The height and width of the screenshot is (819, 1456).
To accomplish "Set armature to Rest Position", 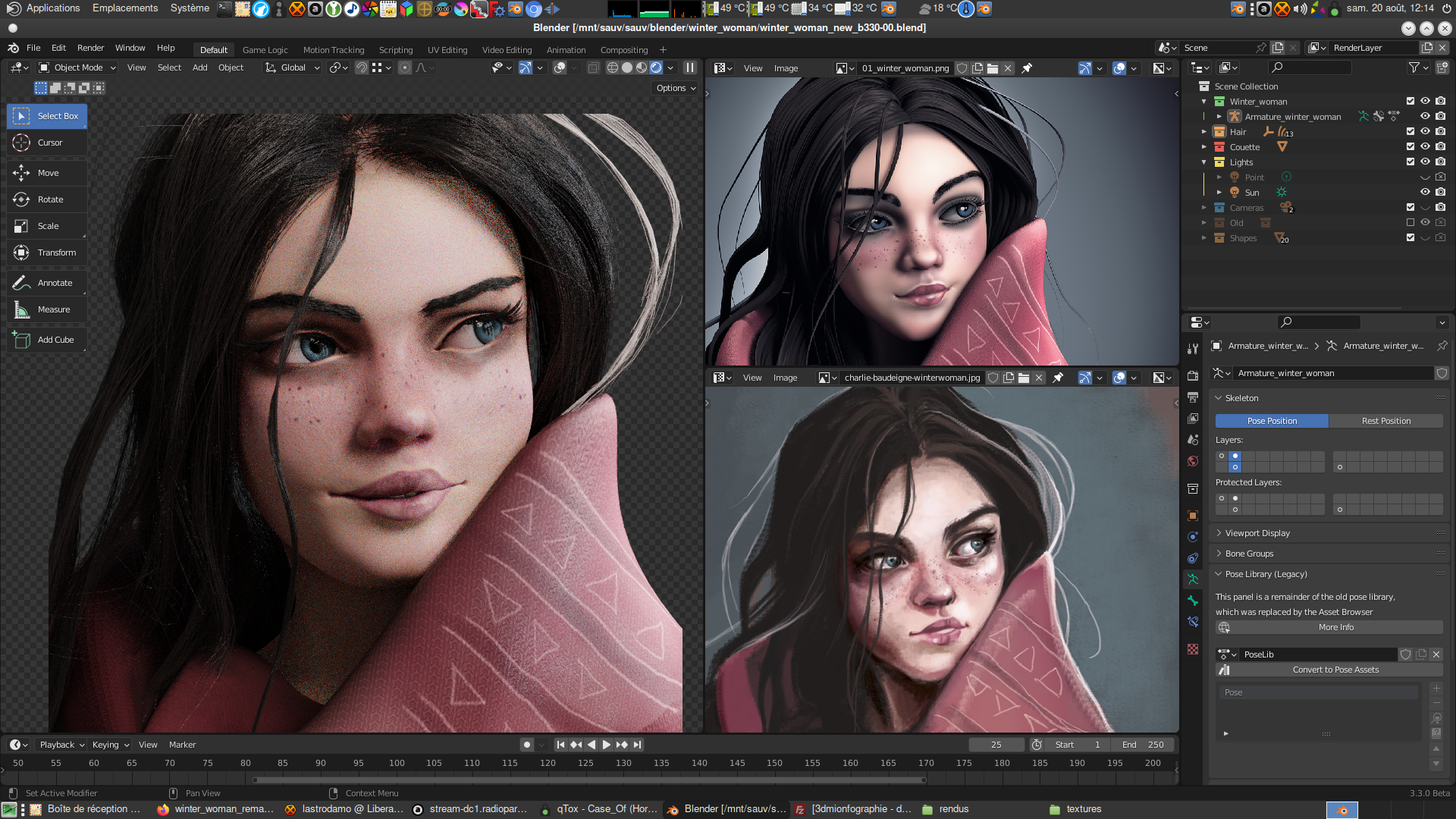I will (1386, 421).
